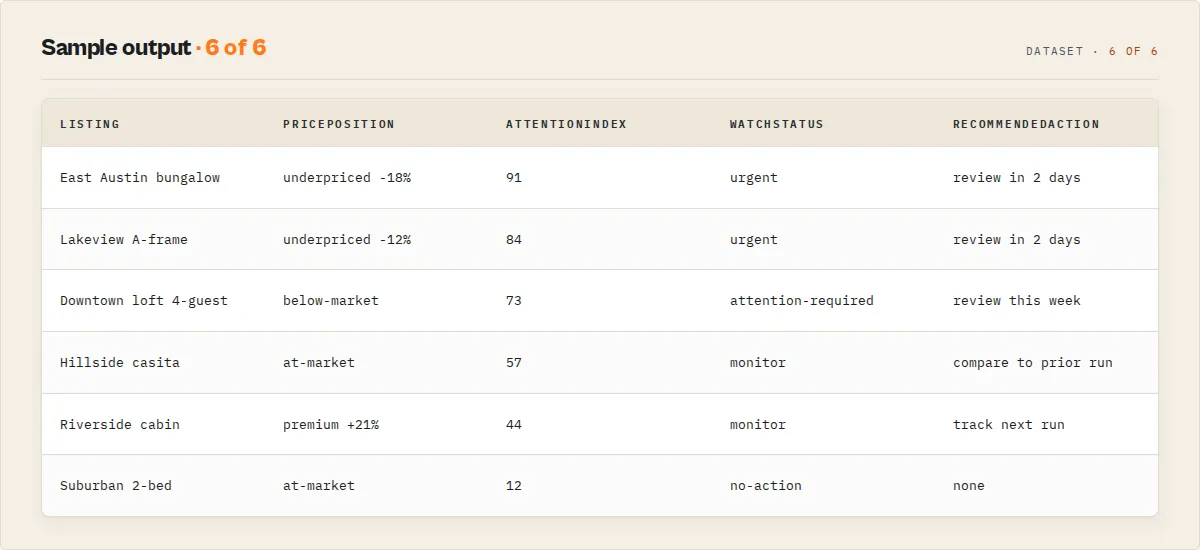
Task: Click the LISTING column header
Action: coord(90,124)
